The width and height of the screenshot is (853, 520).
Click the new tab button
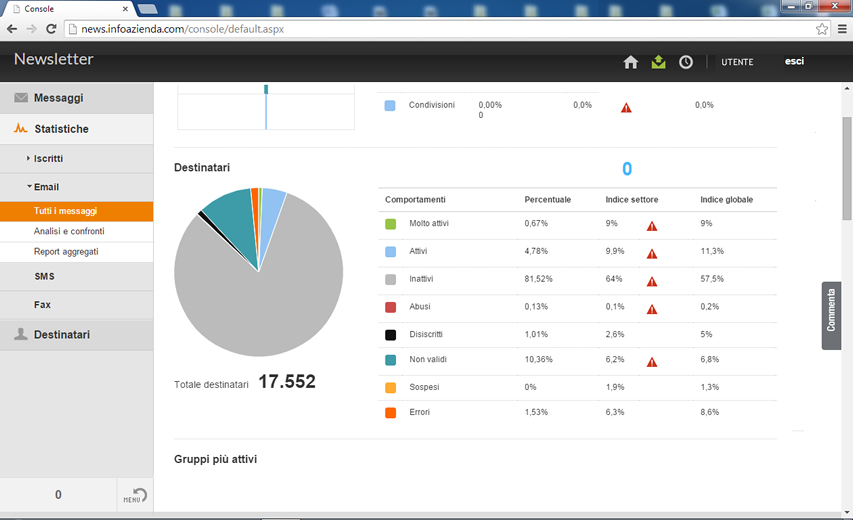pyautogui.click(x=147, y=9)
